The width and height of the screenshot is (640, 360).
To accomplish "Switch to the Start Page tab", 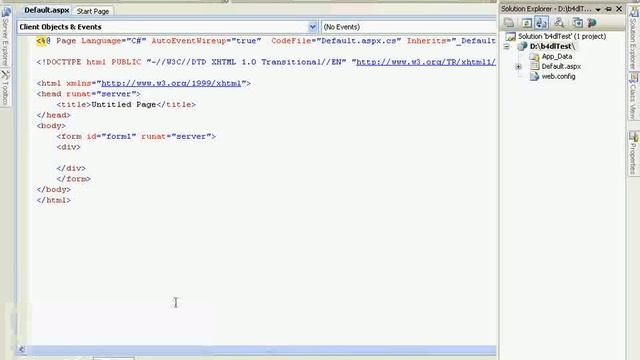I will point(93,11).
